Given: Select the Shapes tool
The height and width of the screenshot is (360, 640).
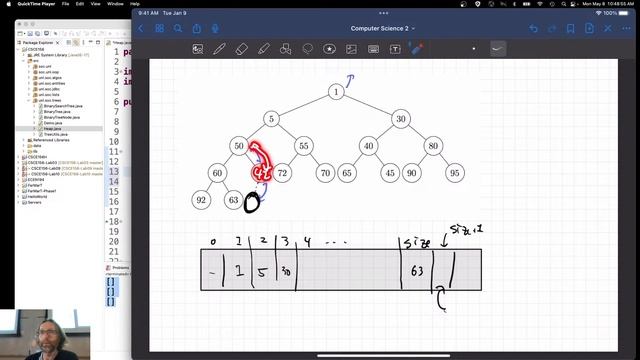Looking at the screenshot, I should coord(286,49).
